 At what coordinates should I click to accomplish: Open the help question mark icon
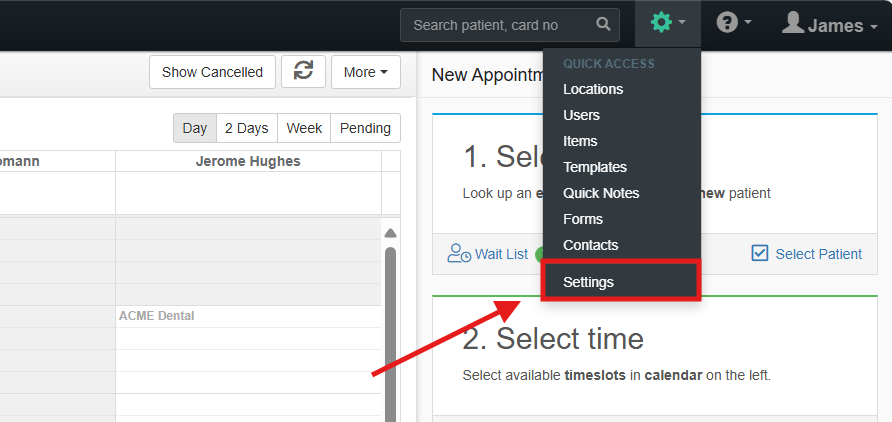tap(726, 23)
